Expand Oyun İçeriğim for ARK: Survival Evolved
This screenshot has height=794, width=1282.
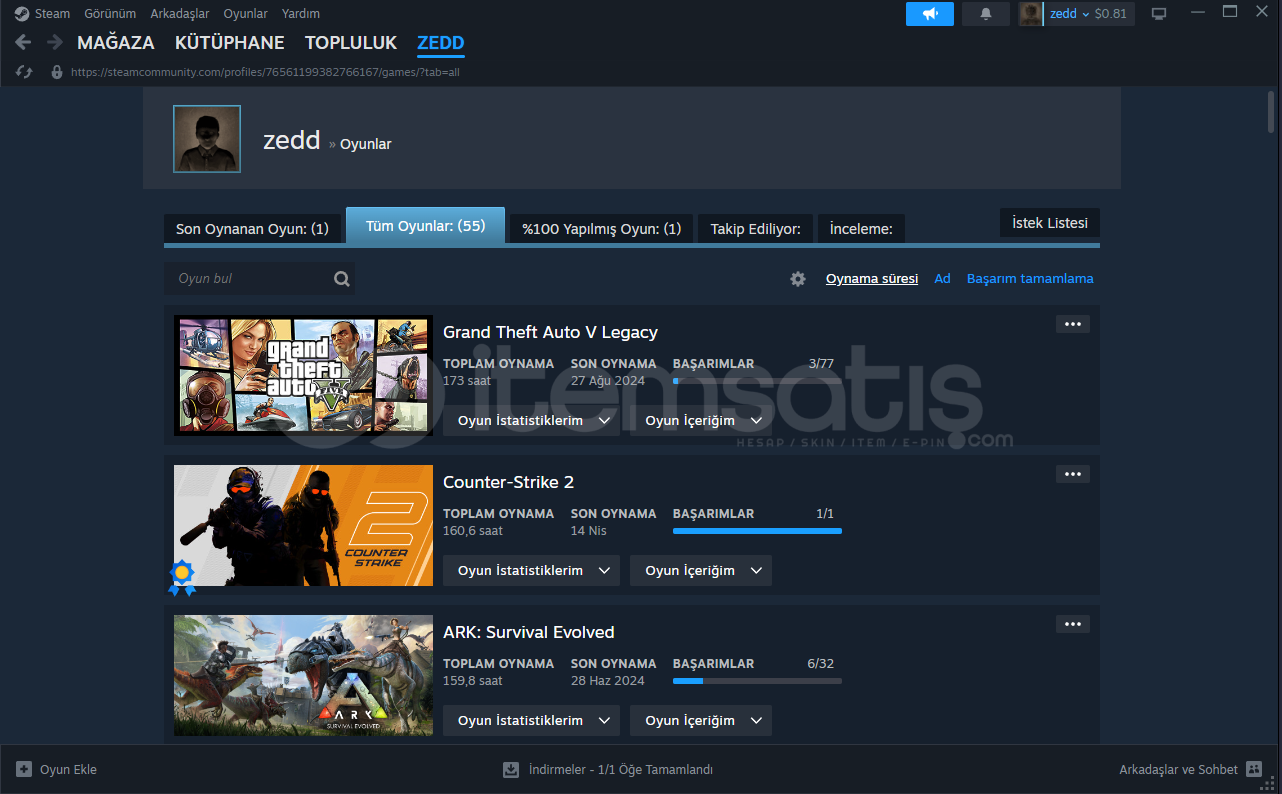tap(701, 721)
